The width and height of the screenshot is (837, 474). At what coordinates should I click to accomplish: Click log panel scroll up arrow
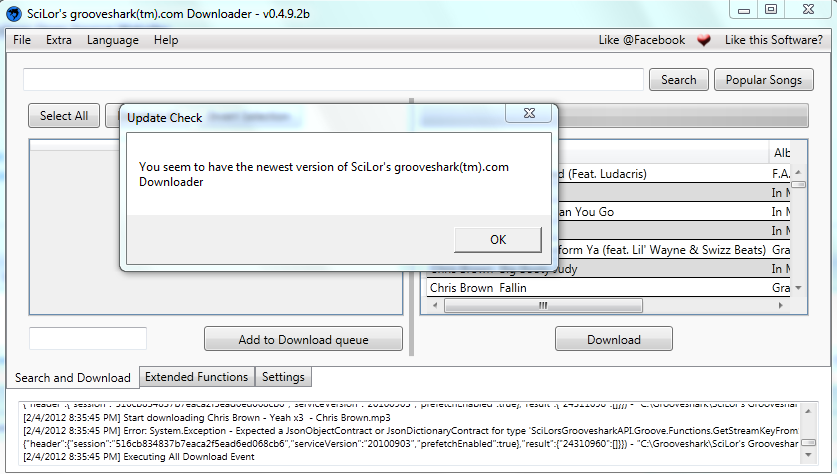click(808, 411)
